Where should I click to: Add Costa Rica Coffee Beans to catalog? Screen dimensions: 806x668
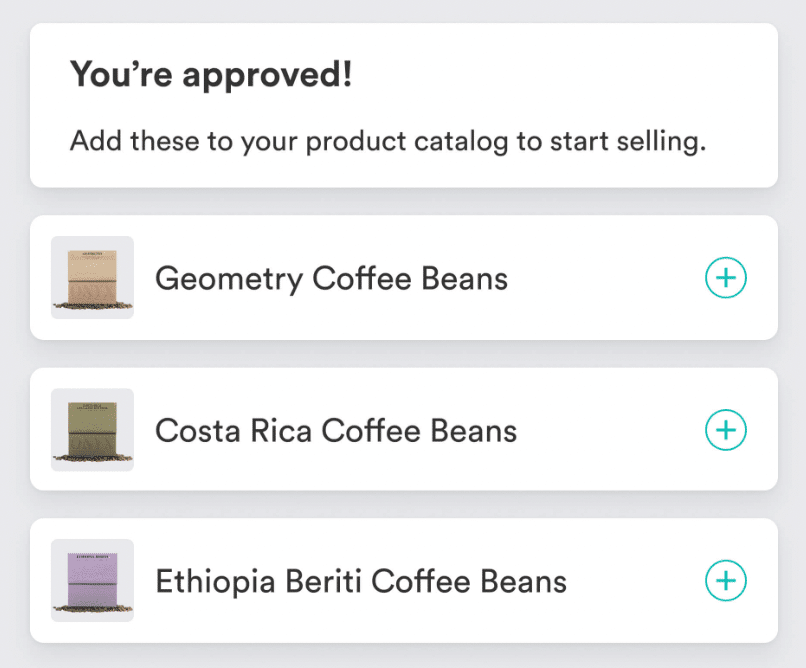726,430
